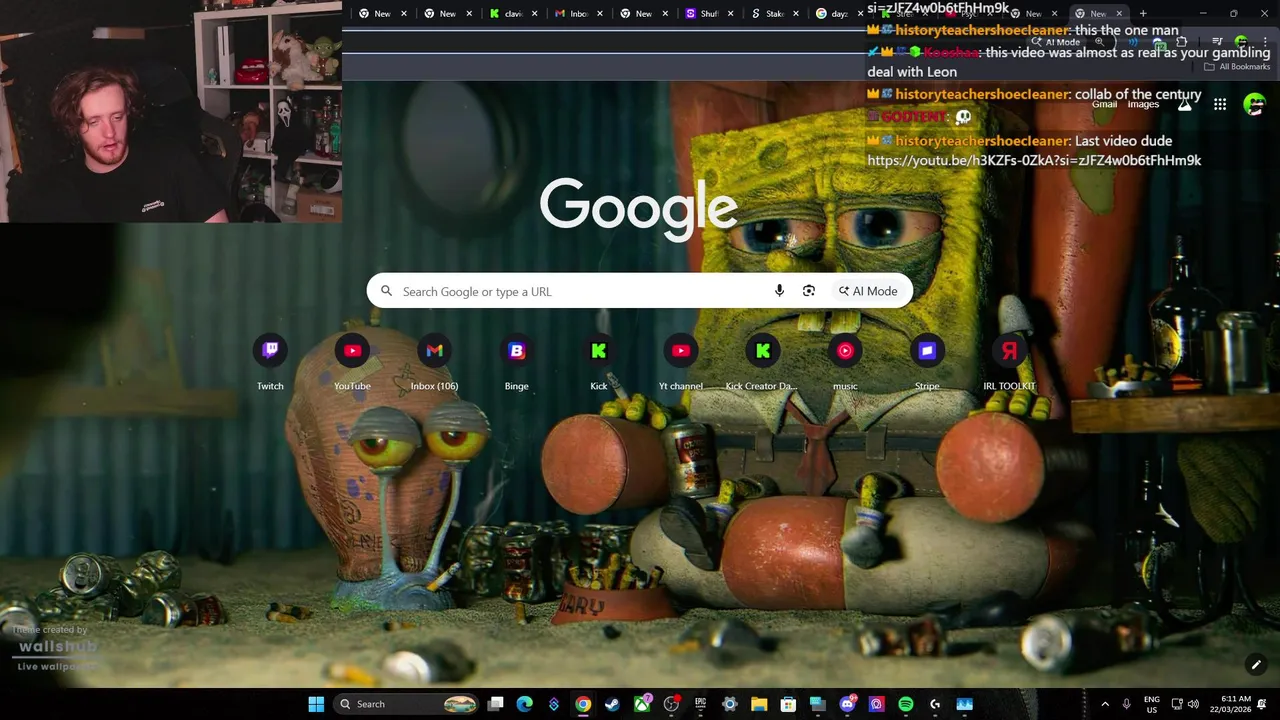Viewport: 1280px width, 720px height.
Task: Open Spotify from the taskbar
Action: [x=905, y=704]
